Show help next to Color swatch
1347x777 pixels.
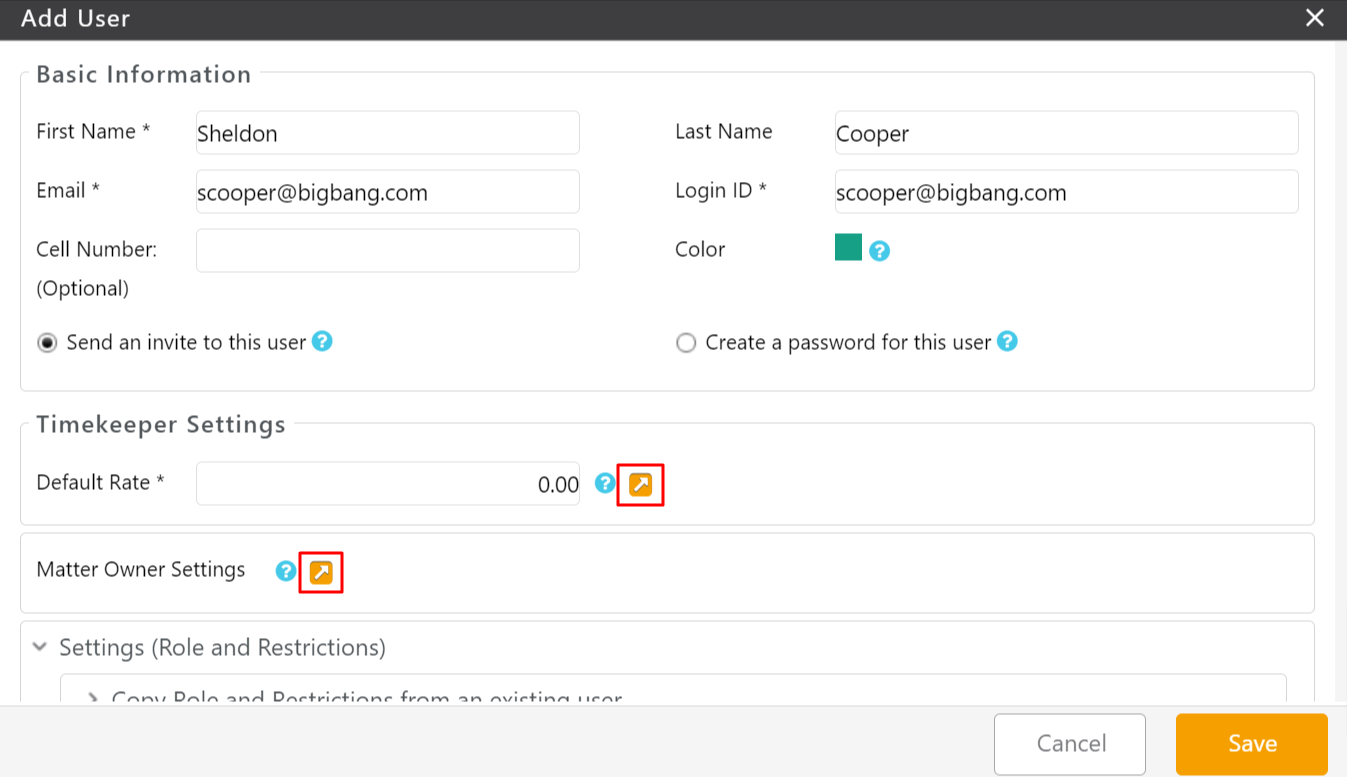pos(879,251)
